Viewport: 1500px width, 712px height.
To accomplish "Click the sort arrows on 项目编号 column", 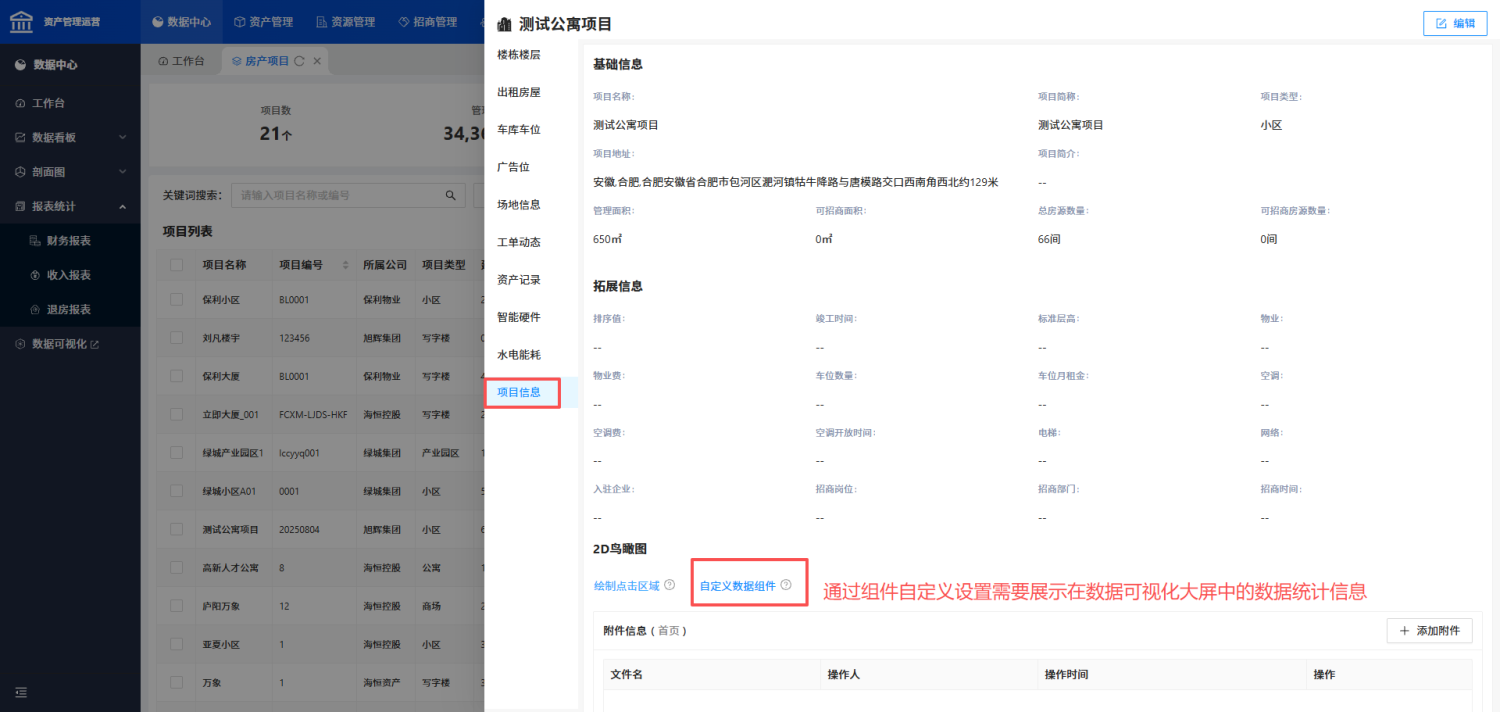I will (346, 265).
